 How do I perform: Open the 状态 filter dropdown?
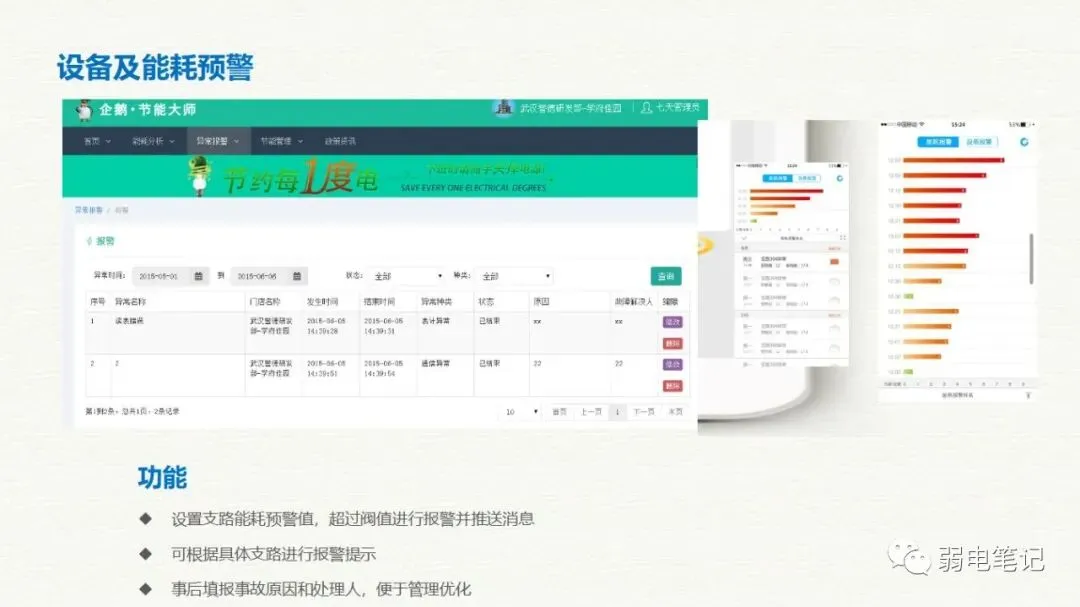(406, 276)
